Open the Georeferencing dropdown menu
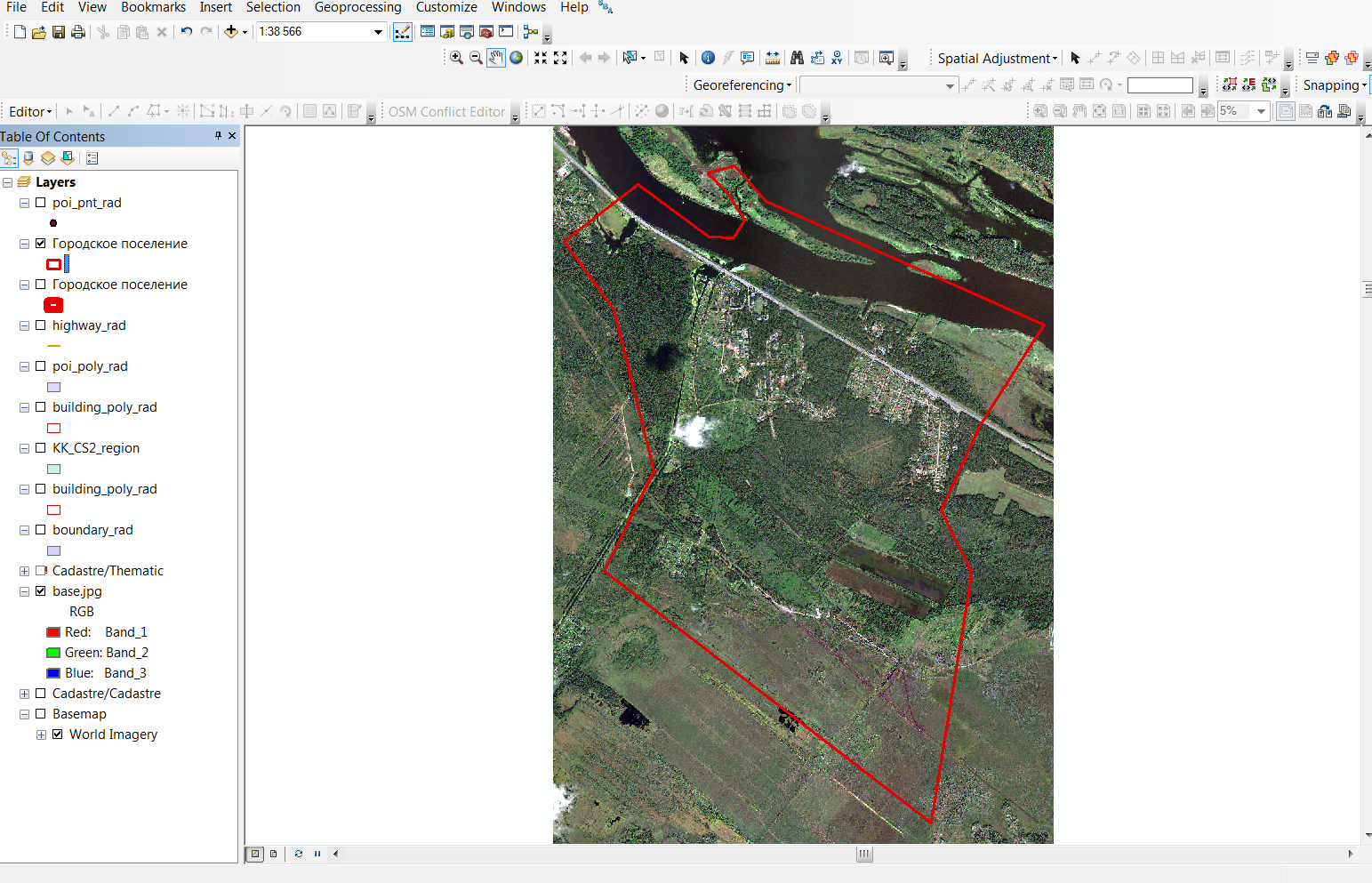Screen dimensions: 1372x883 [742, 85]
